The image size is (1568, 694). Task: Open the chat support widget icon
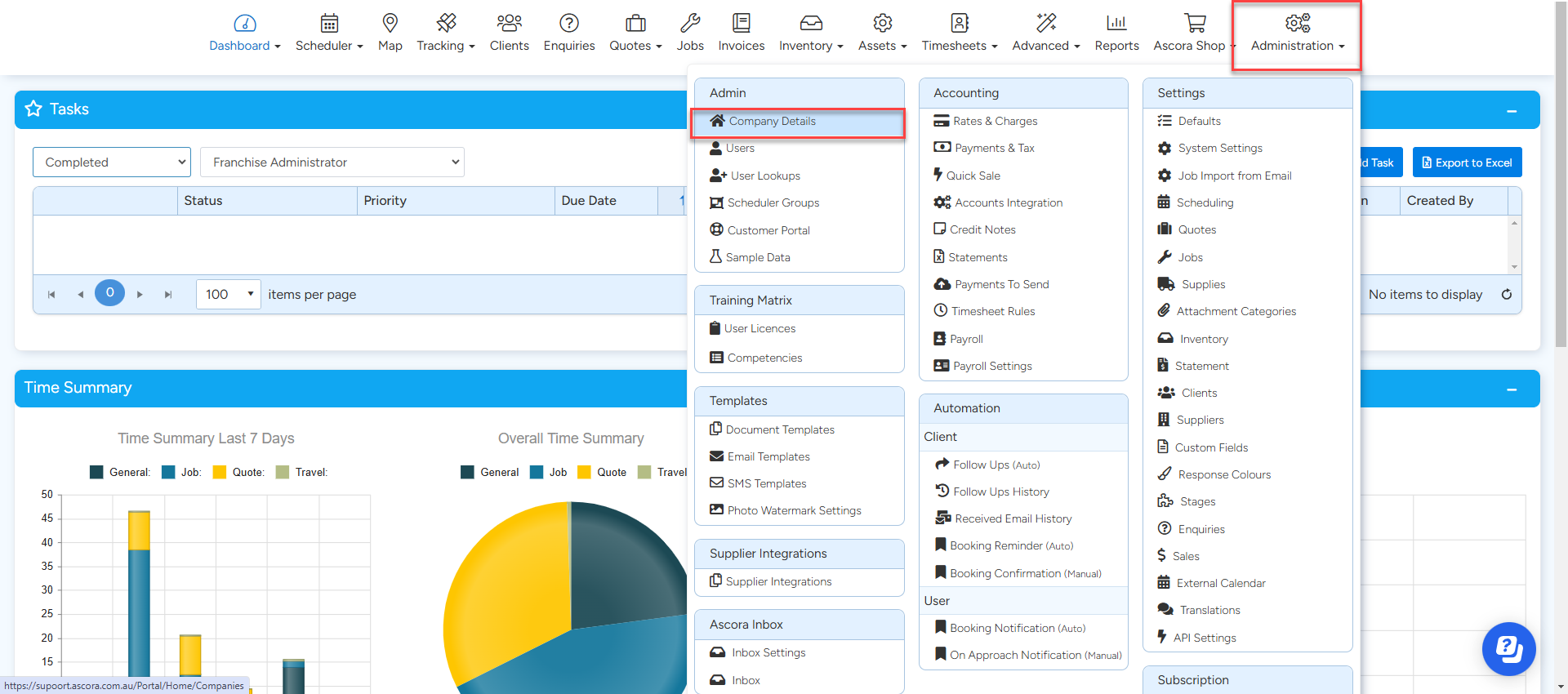coord(1508,648)
